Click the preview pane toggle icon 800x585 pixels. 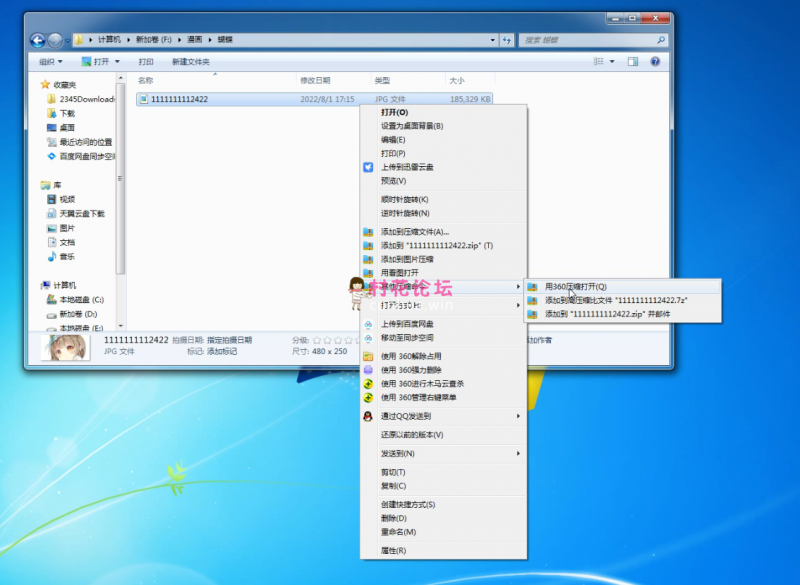[x=632, y=61]
